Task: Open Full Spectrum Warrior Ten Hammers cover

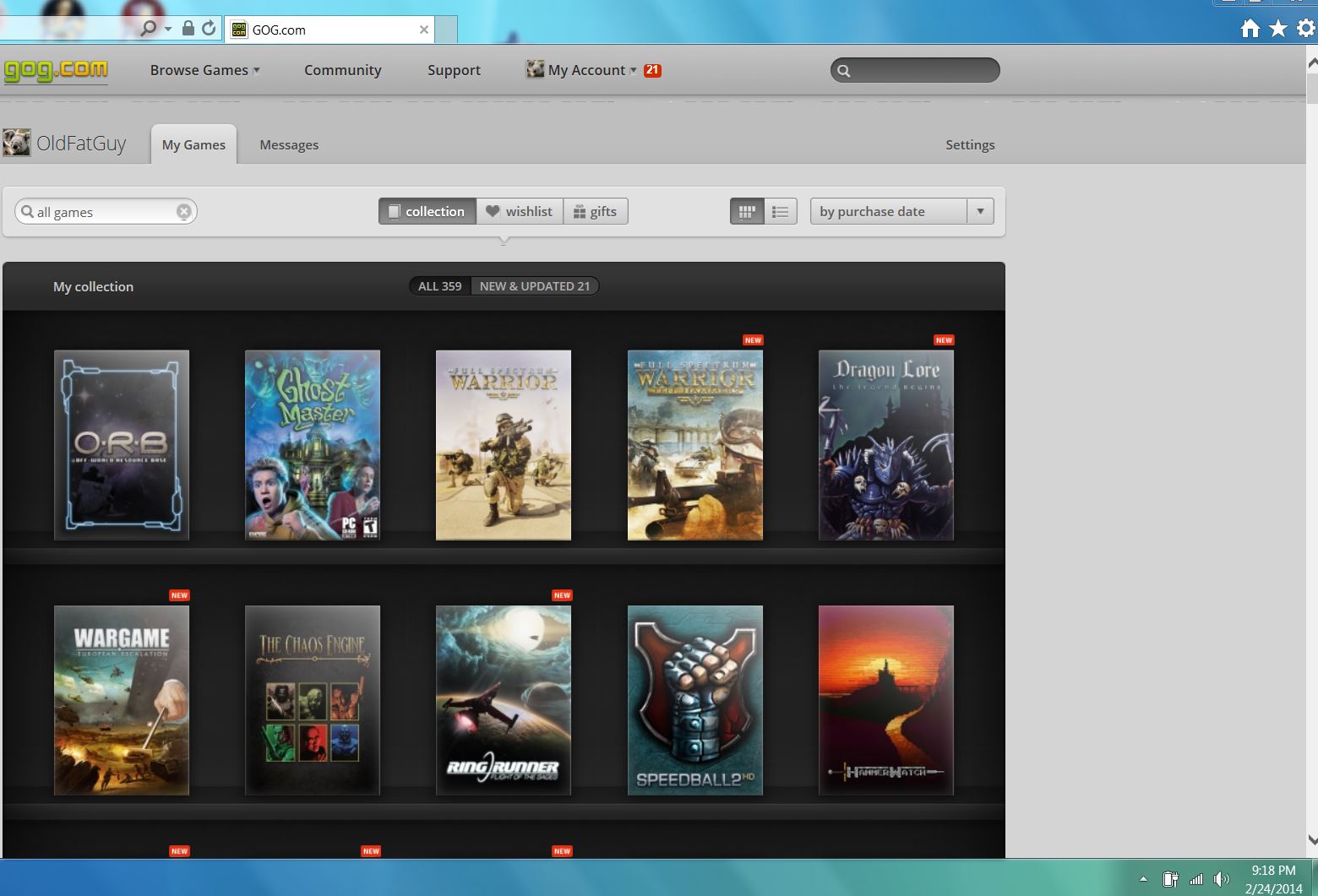Action: 695,445
